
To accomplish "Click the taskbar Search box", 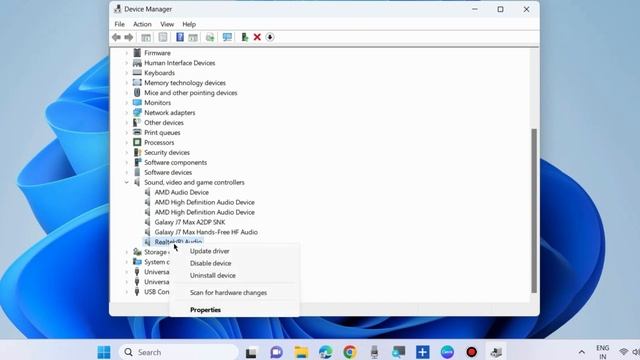I will point(179,352).
